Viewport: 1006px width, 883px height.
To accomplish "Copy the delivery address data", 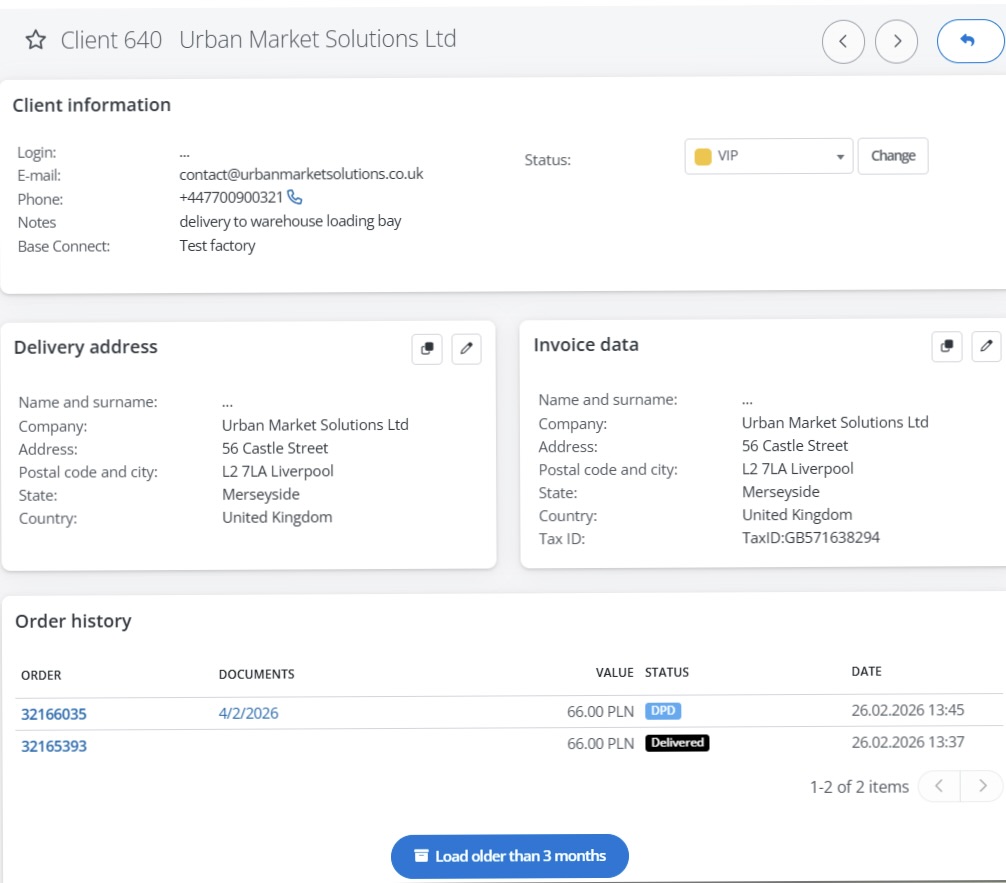I will (x=427, y=349).
